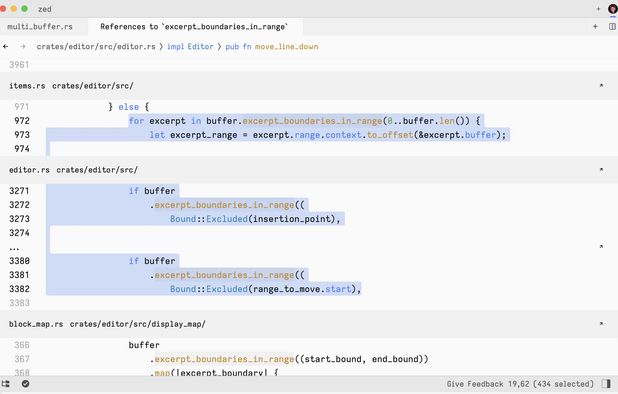Collapse the items.rs excerpt header

(601, 85)
